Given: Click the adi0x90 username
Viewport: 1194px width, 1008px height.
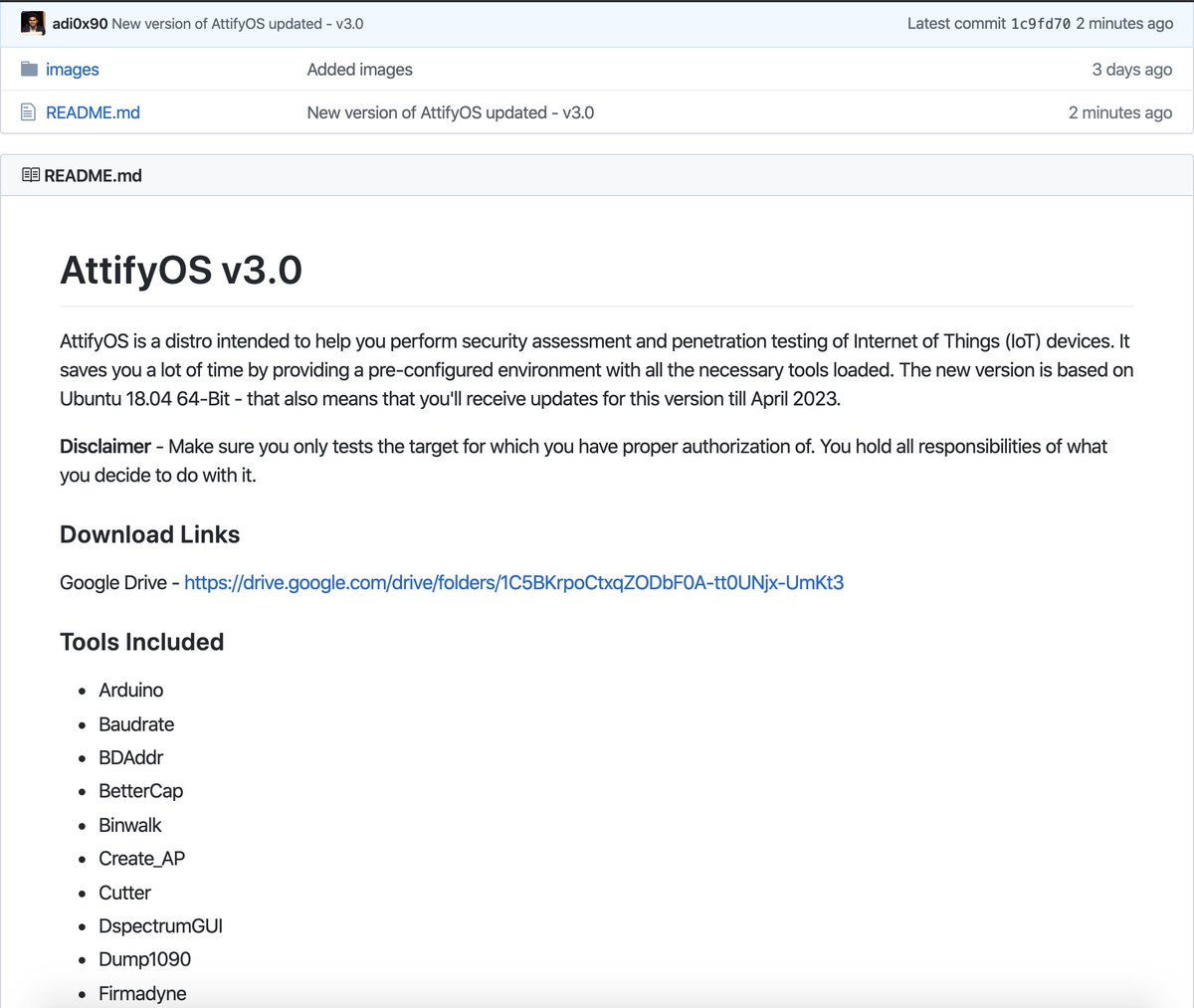Looking at the screenshot, I should 78,22.
